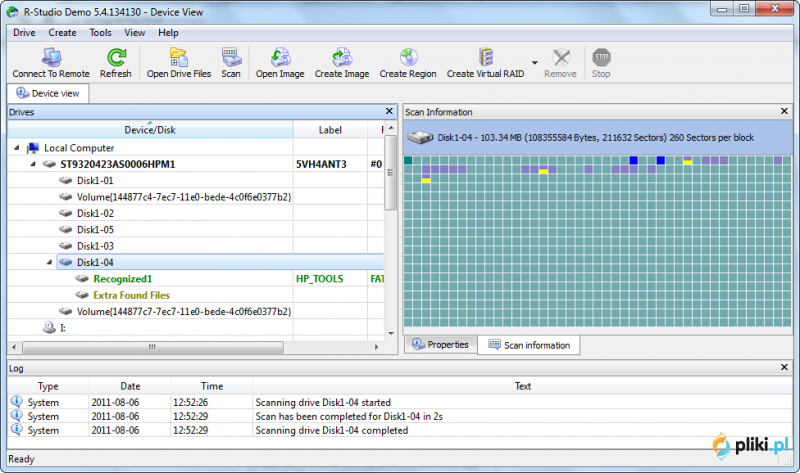Viewport: 800px width, 473px height.
Task: Open the Tools menu
Action: (101, 33)
